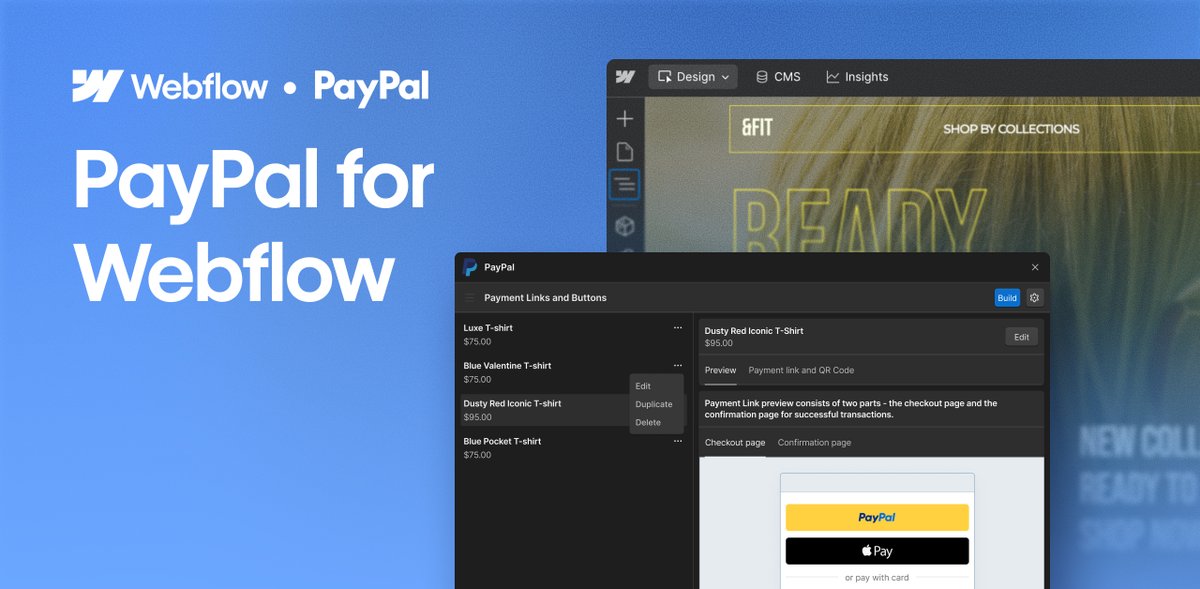The width and height of the screenshot is (1200, 589).
Task: Select the Blue Pocket T-shirt item
Action: coord(573,448)
